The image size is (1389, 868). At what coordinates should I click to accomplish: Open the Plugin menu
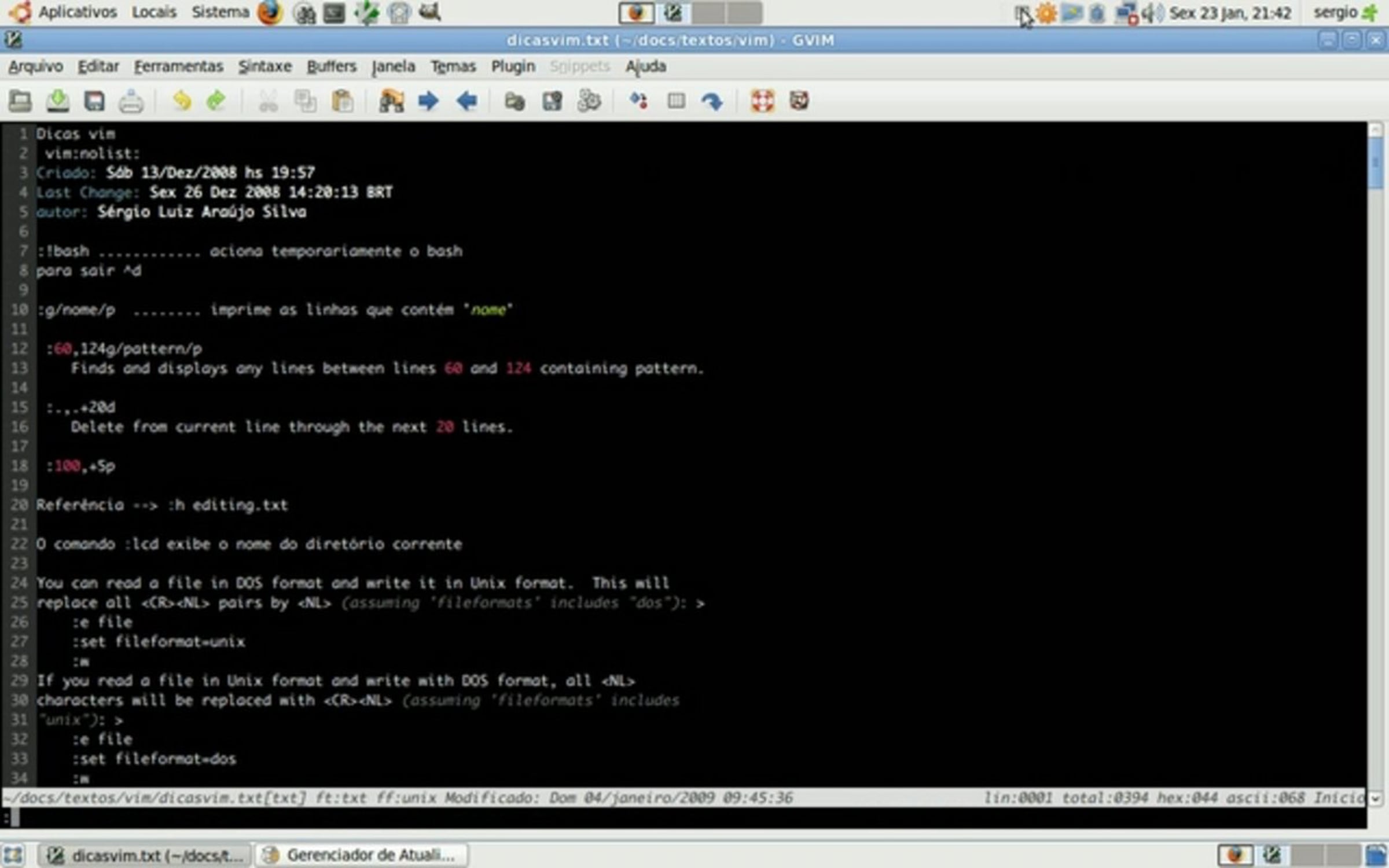point(513,67)
